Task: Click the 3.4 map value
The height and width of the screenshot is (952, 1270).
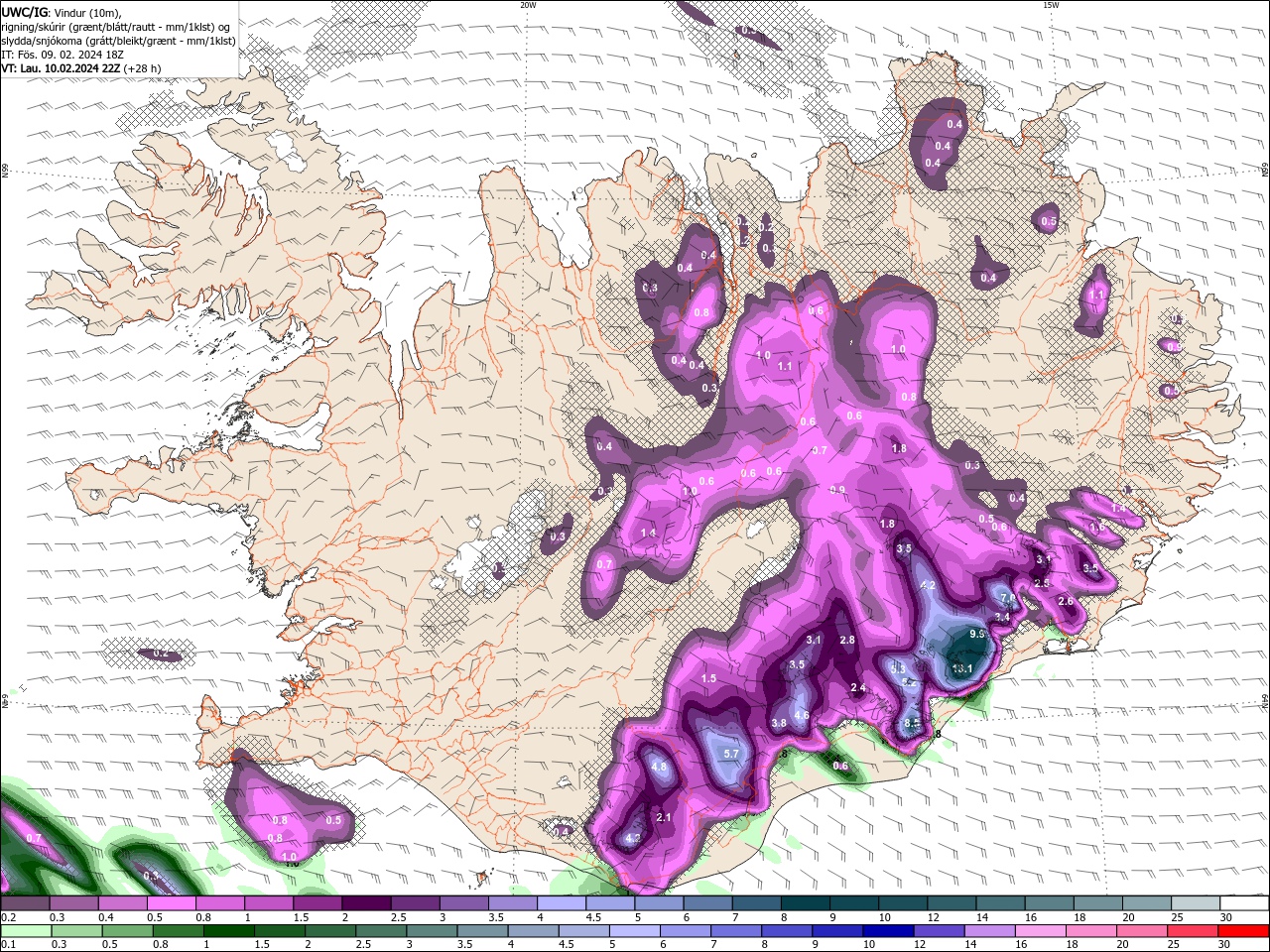Action: click(1002, 617)
